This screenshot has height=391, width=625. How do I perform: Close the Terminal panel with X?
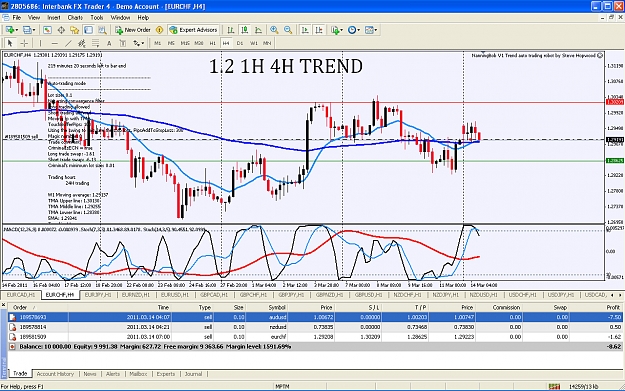click(x=3, y=305)
